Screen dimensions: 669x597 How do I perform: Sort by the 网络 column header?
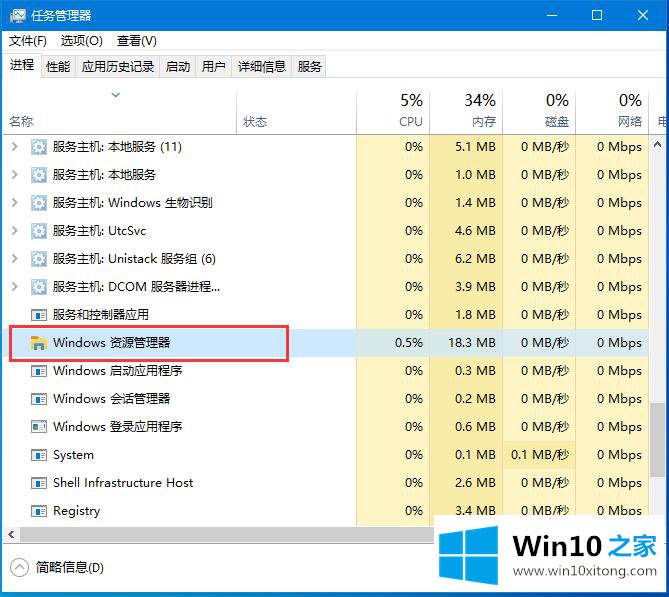612,111
